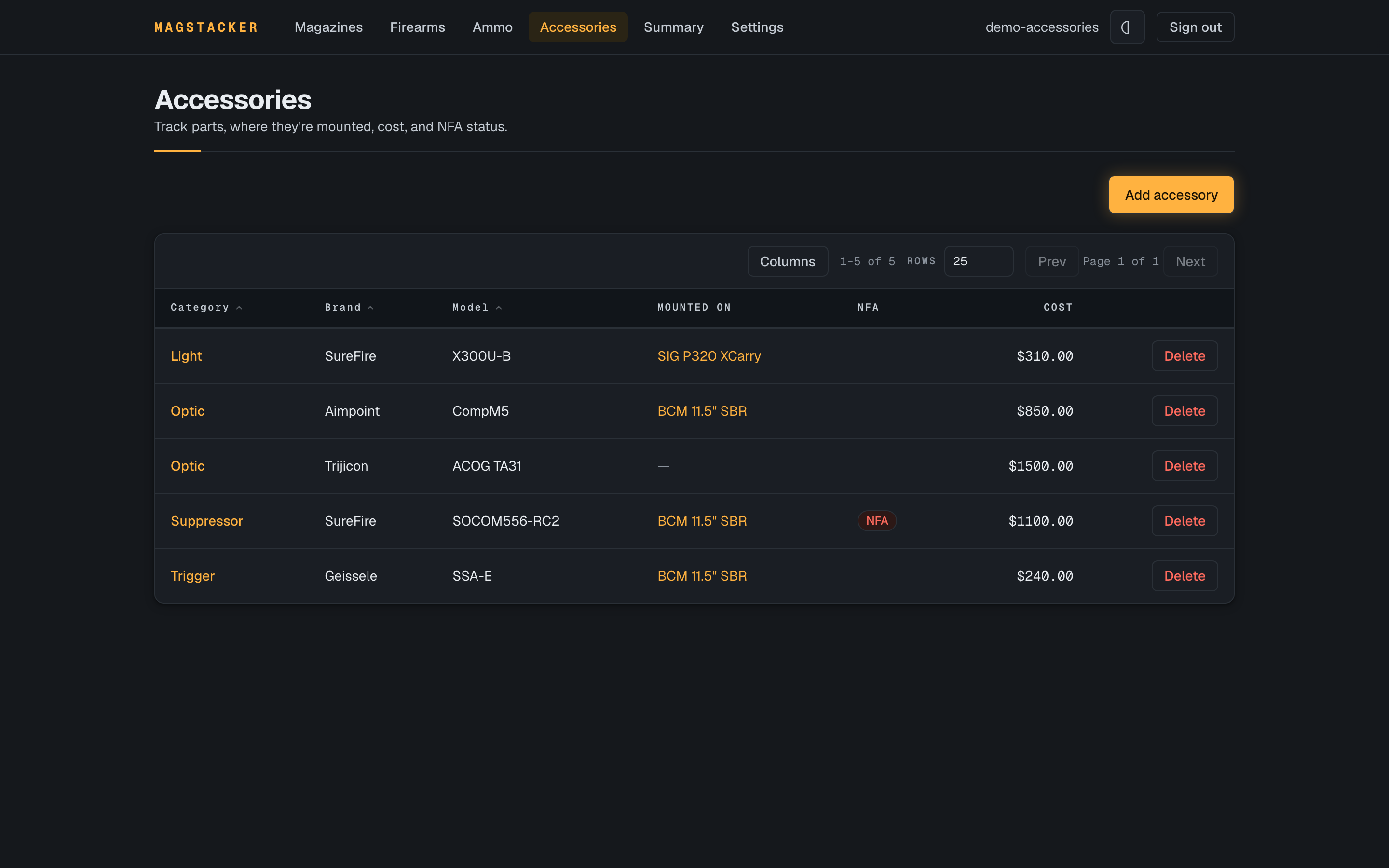
Task: Click the Sign out button
Action: click(x=1195, y=27)
